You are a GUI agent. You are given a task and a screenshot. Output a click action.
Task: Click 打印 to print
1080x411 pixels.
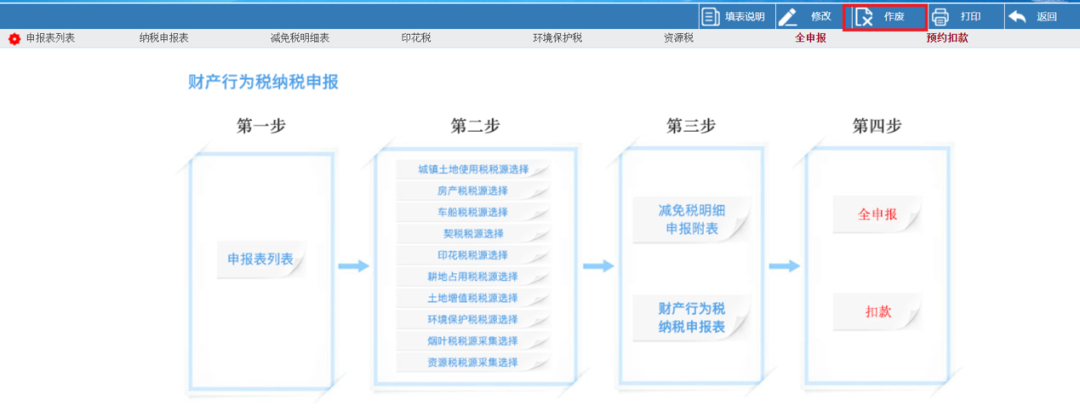tap(962, 17)
